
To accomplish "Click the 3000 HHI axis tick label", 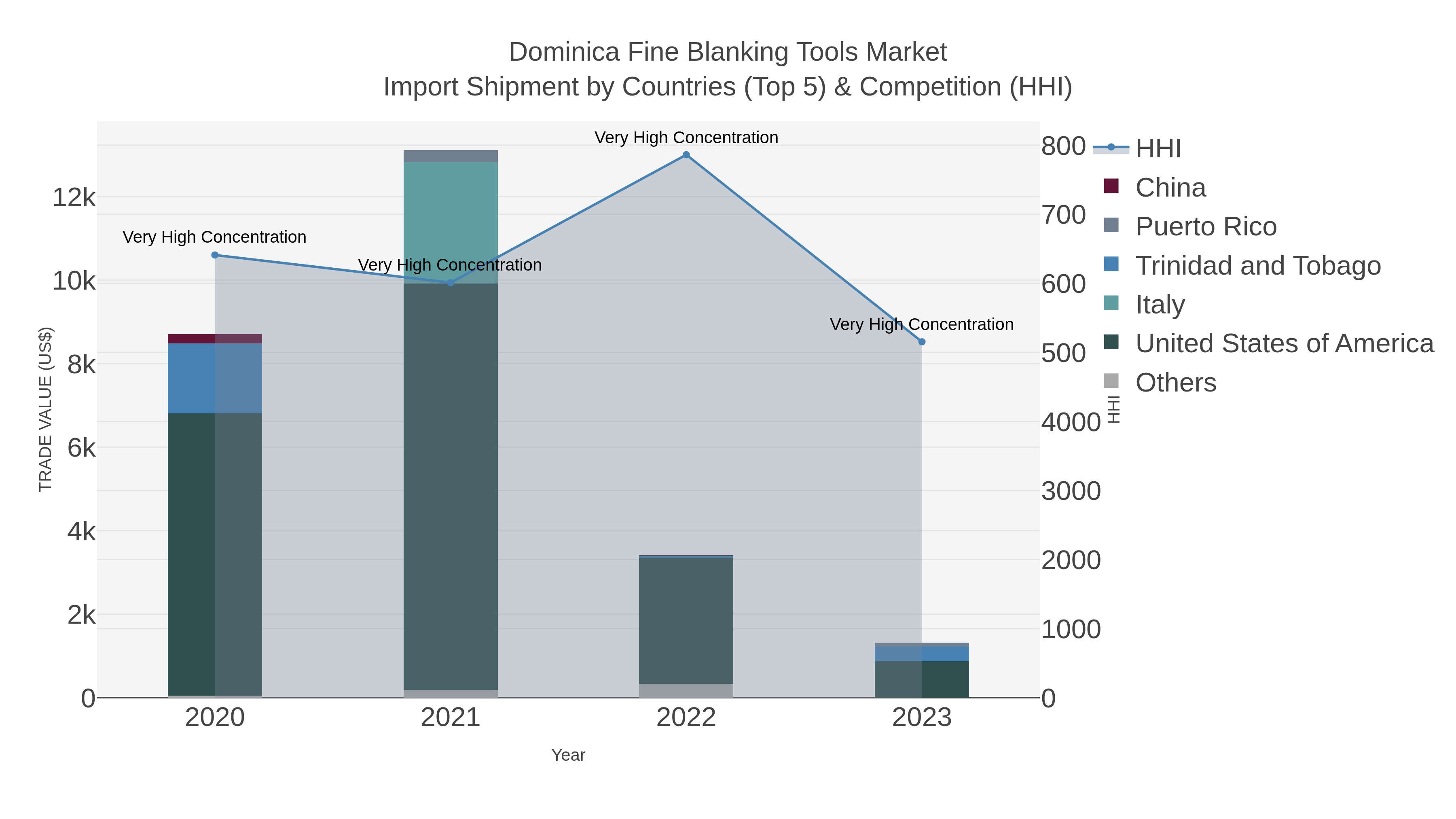I will click(x=1071, y=491).
